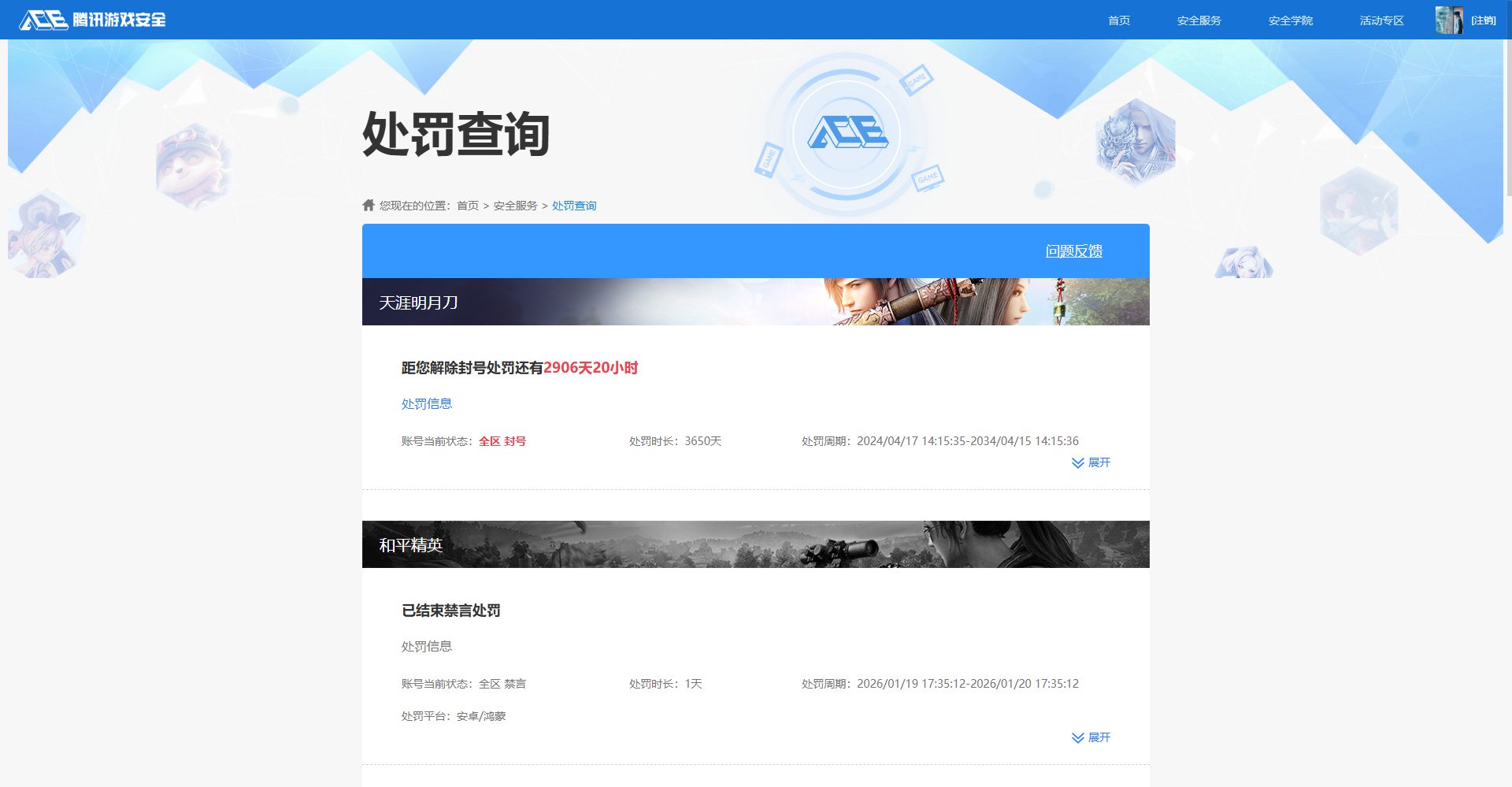Click 处罚时长:3650天 text
The height and width of the screenshot is (787, 1512).
pyautogui.click(x=676, y=441)
